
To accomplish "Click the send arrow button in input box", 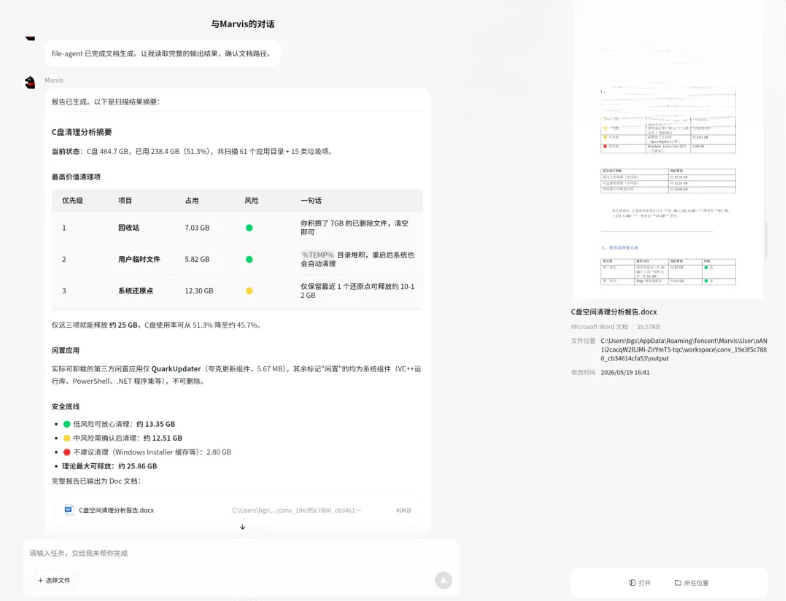I will pyautogui.click(x=443, y=580).
